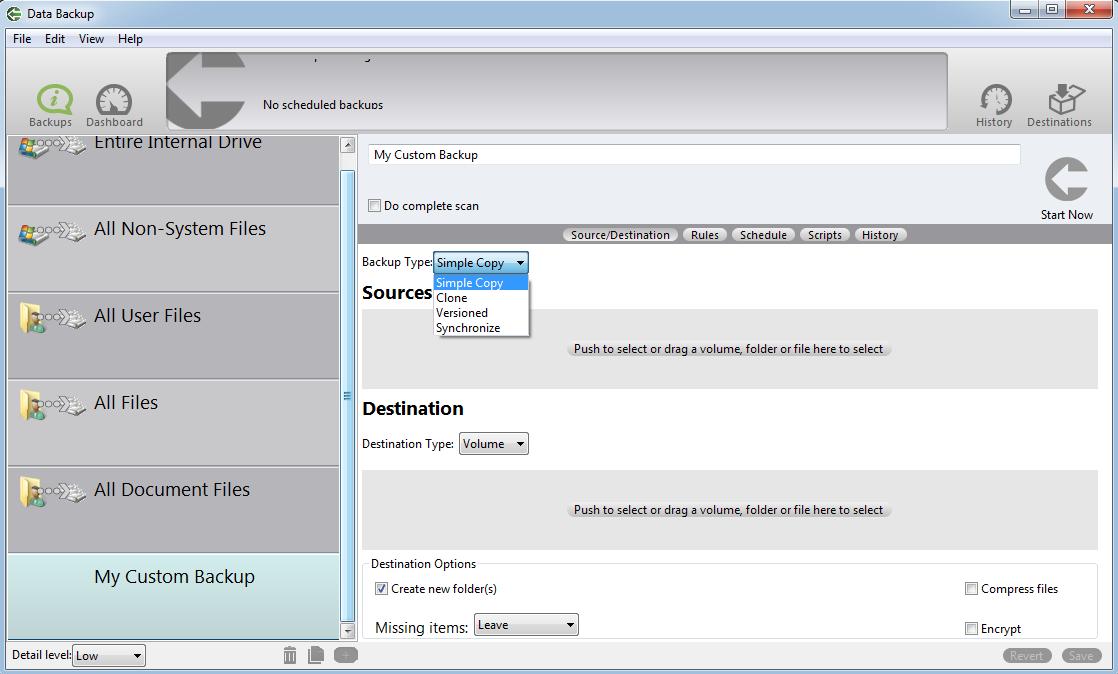Start the backup with the Start Now arrow

click(1066, 180)
